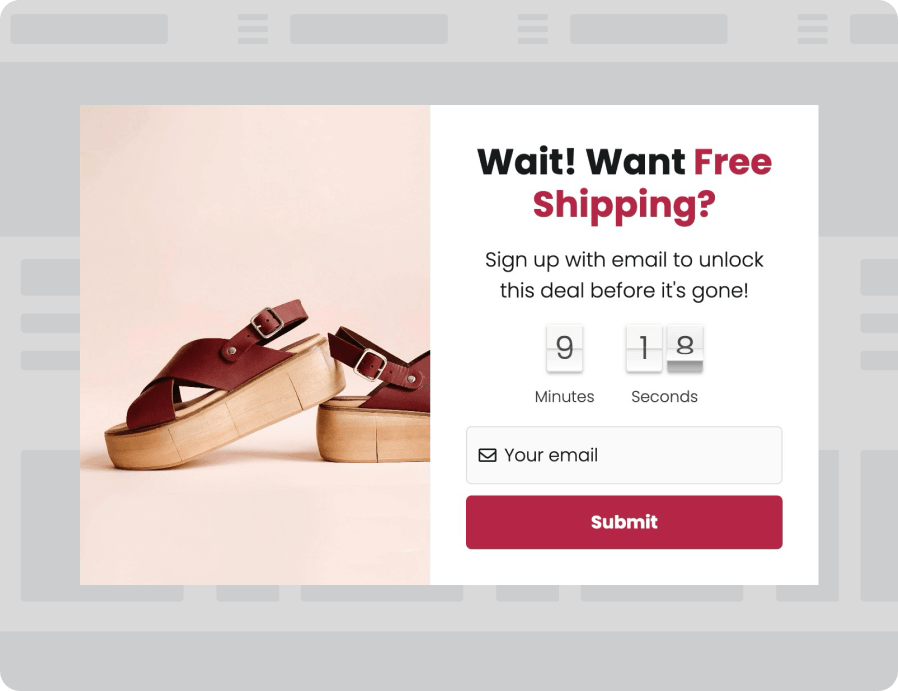Click the envelope icon in the email field
This screenshot has width=898, height=691.
click(x=486, y=455)
